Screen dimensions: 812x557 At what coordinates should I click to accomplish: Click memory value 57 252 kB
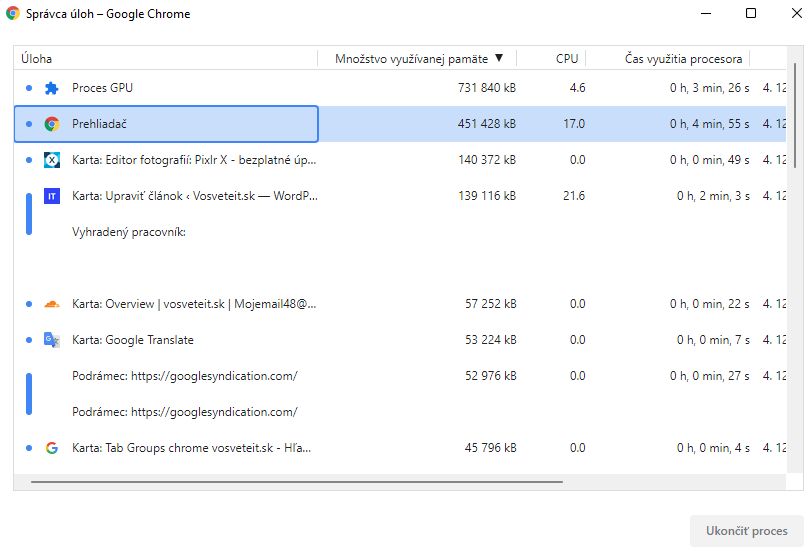click(x=490, y=304)
